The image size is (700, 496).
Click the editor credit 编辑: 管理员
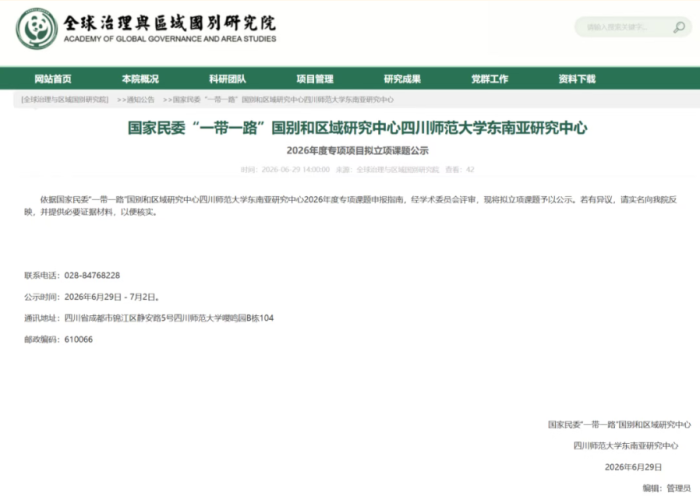coord(667,488)
